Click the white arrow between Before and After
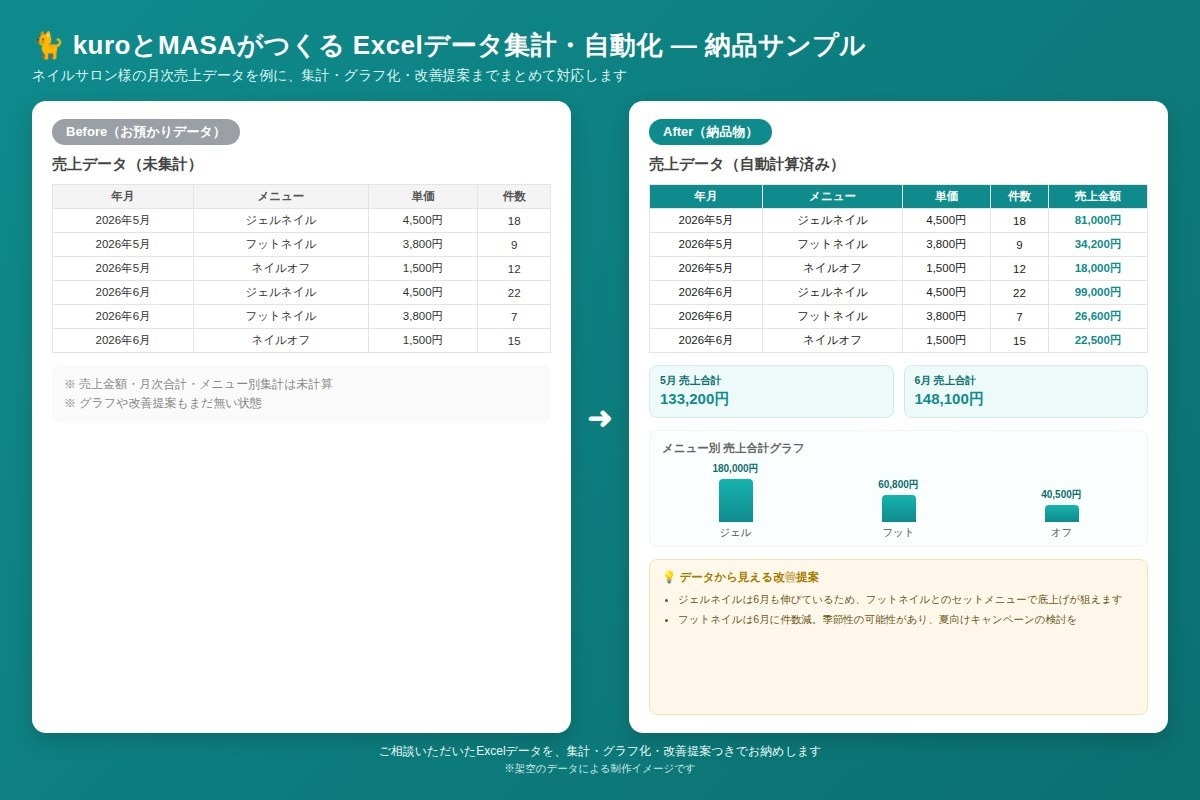The width and height of the screenshot is (1200, 800). coord(599,419)
